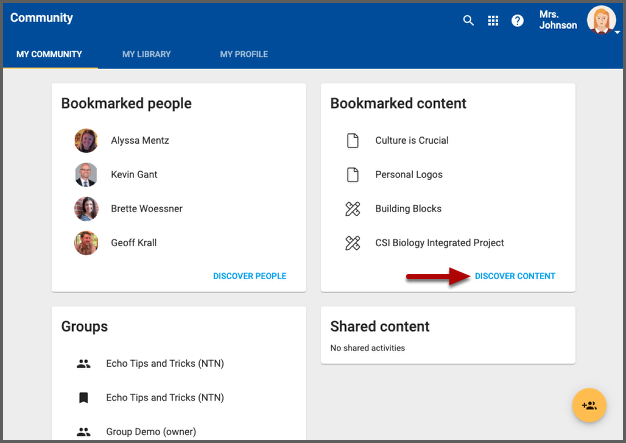Click the document icon beside Culture is Crucial

coord(352,141)
